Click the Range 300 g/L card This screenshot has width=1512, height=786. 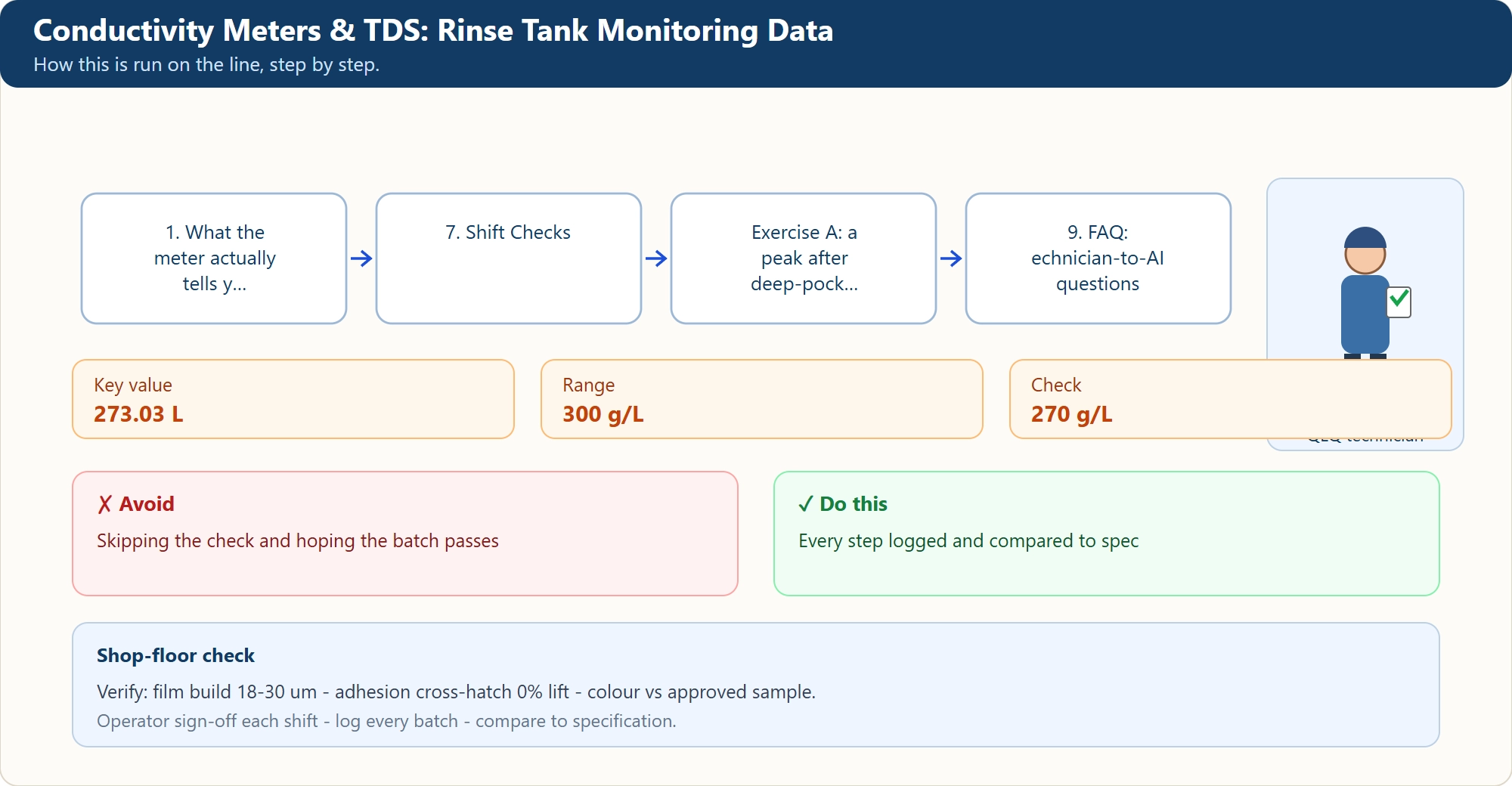point(762,399)
